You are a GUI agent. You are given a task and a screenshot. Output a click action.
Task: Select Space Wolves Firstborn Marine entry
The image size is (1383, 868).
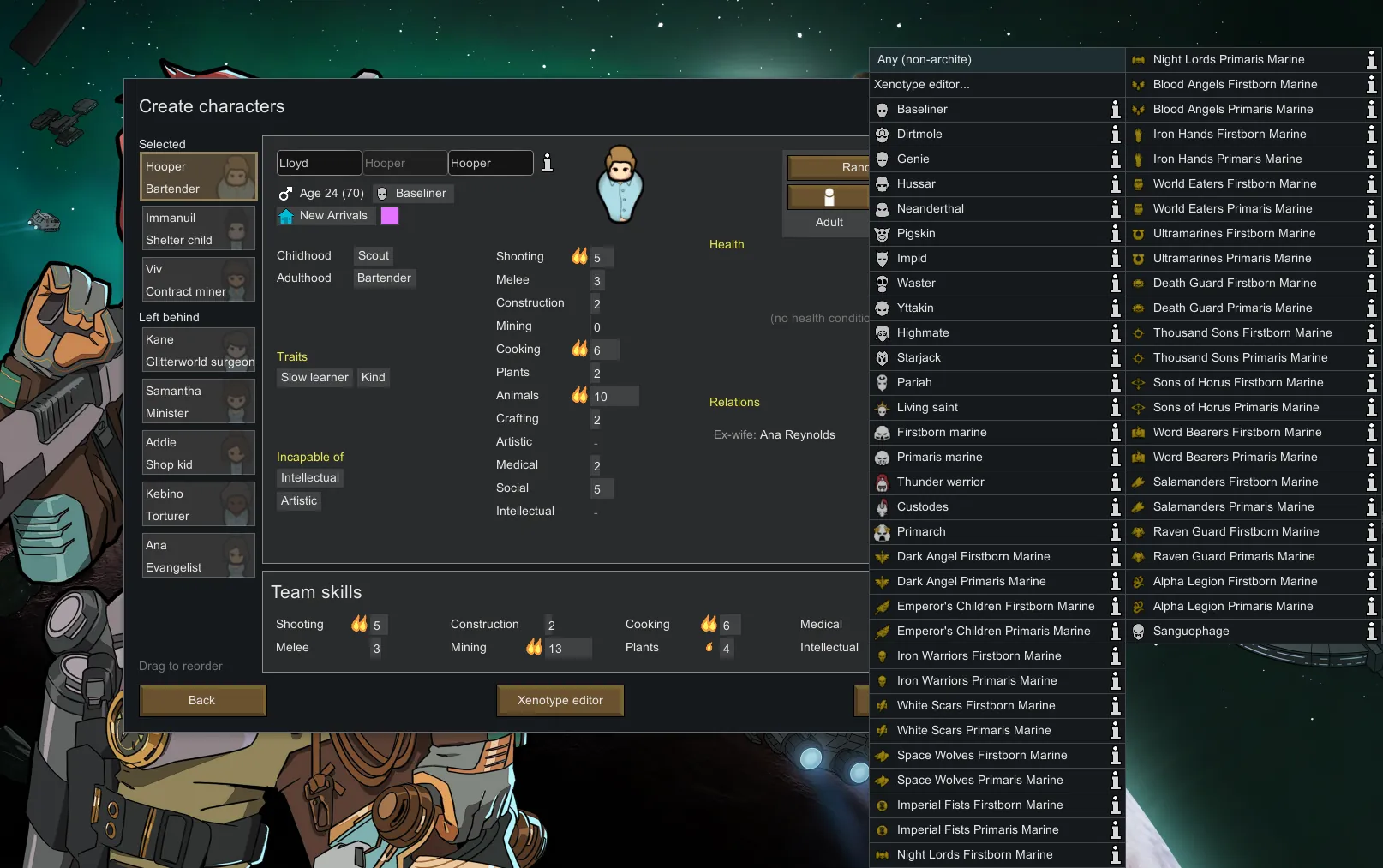981,756
